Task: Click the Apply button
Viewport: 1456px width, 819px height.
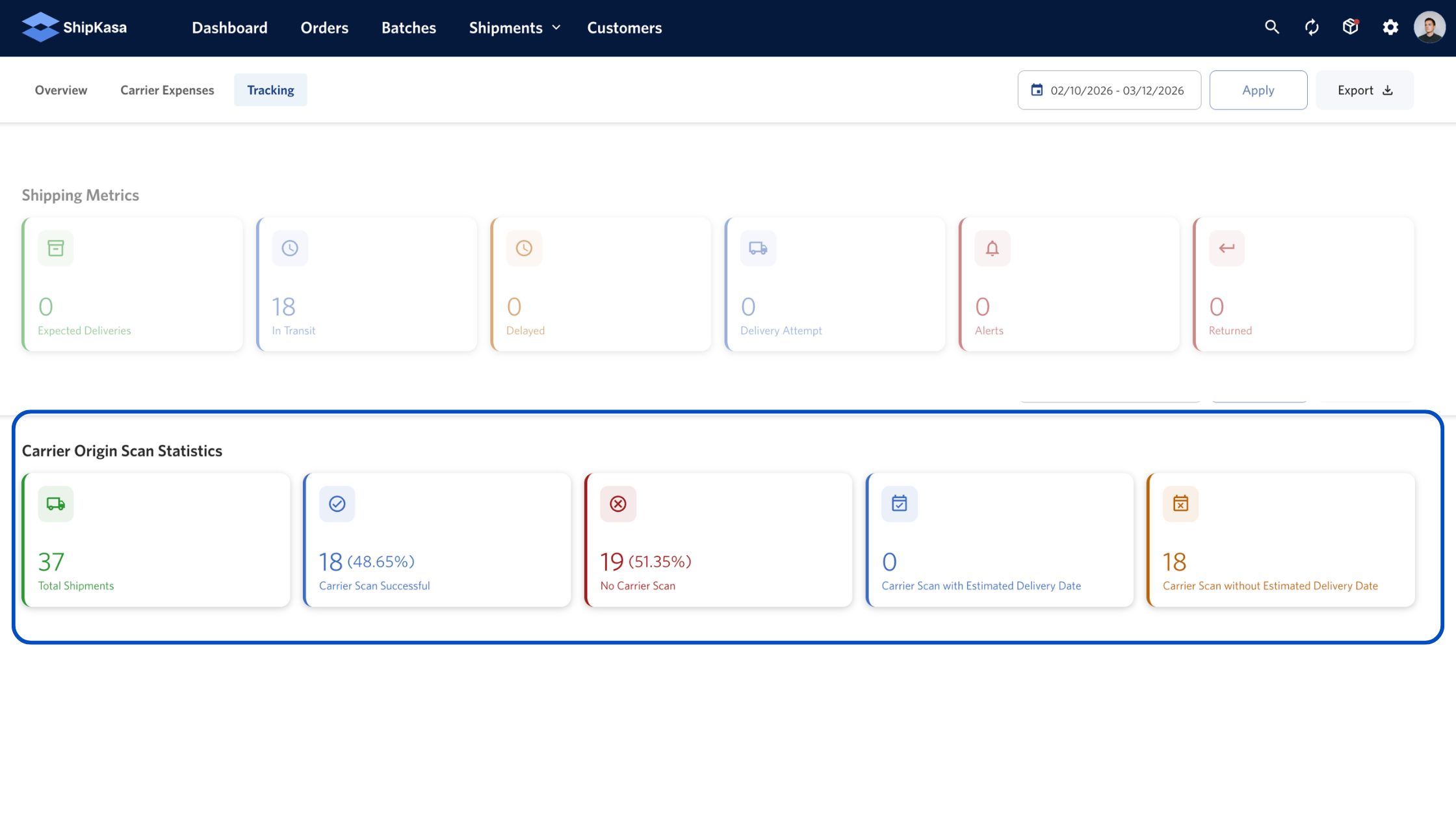Action: point(1258,90)
